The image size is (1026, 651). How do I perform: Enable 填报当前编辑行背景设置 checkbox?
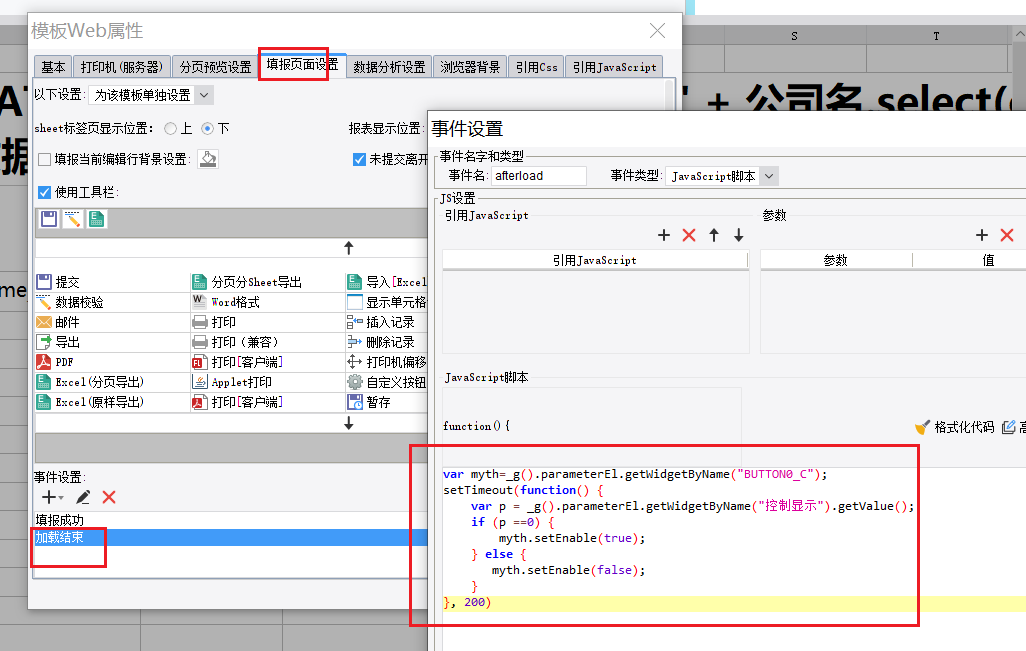[x=44, y=159]
